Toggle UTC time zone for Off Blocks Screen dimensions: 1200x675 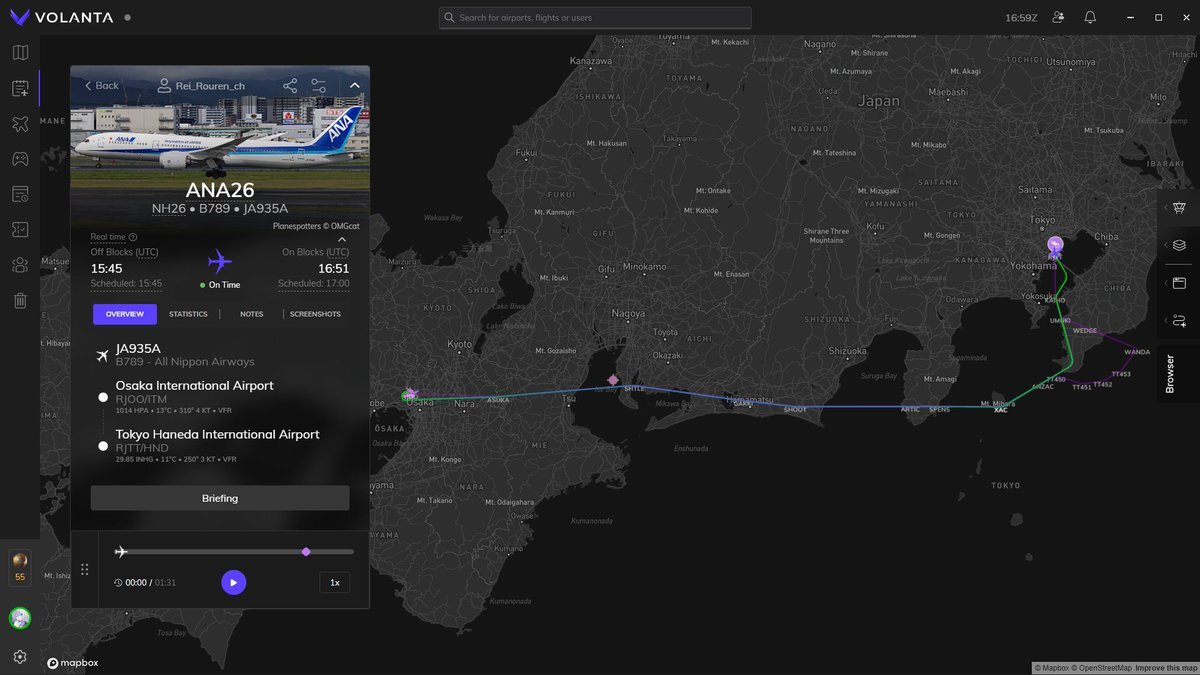(x=147, y=252)
